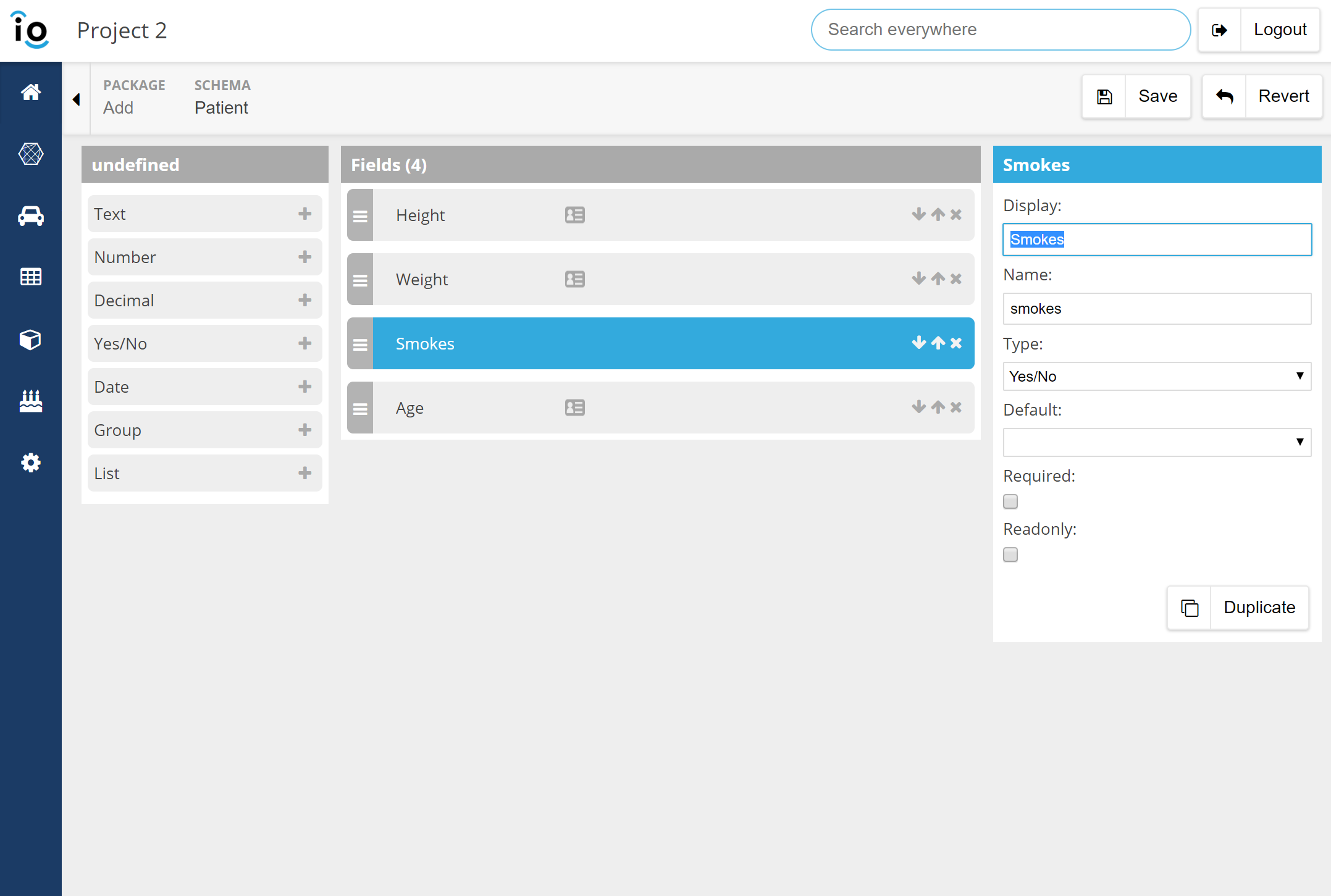
Task: Grab the Smokes row drag handle
Action: coord(360,343)
